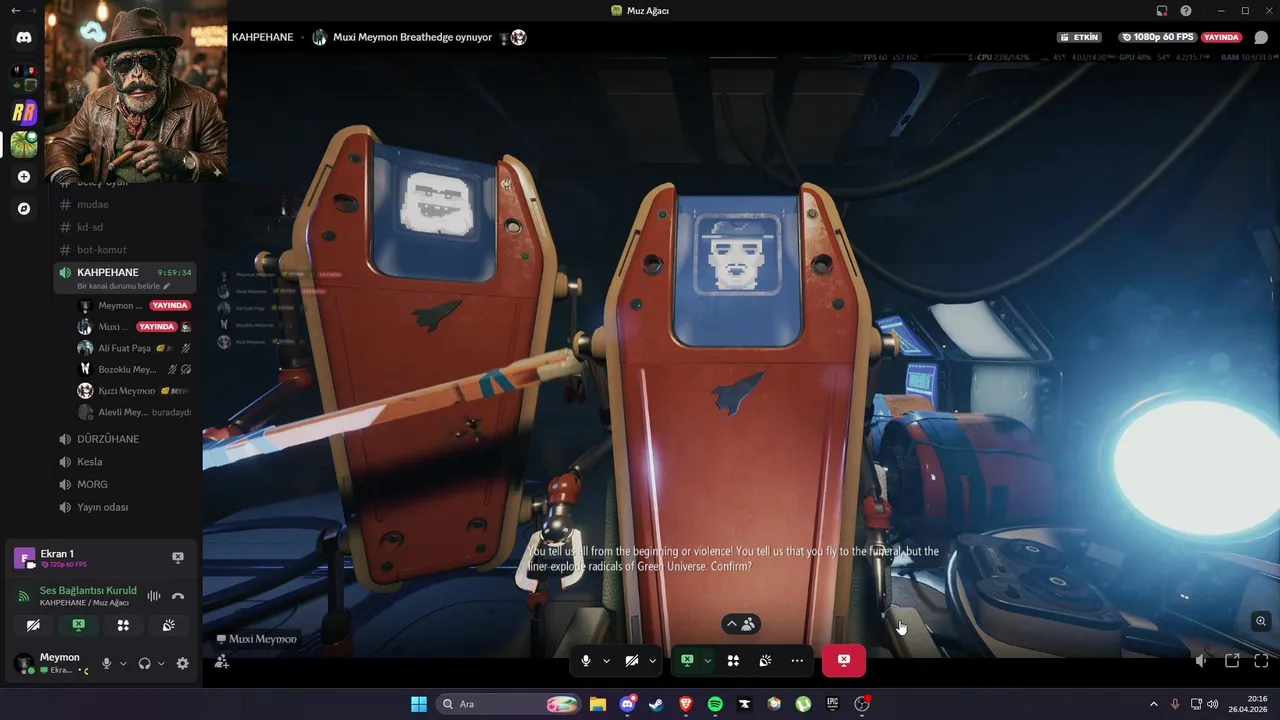This screenshot has width=1280, height=720.
Task: Show participants with the chevron people pill
Action: pyautogui.click(x=741, y=624)
